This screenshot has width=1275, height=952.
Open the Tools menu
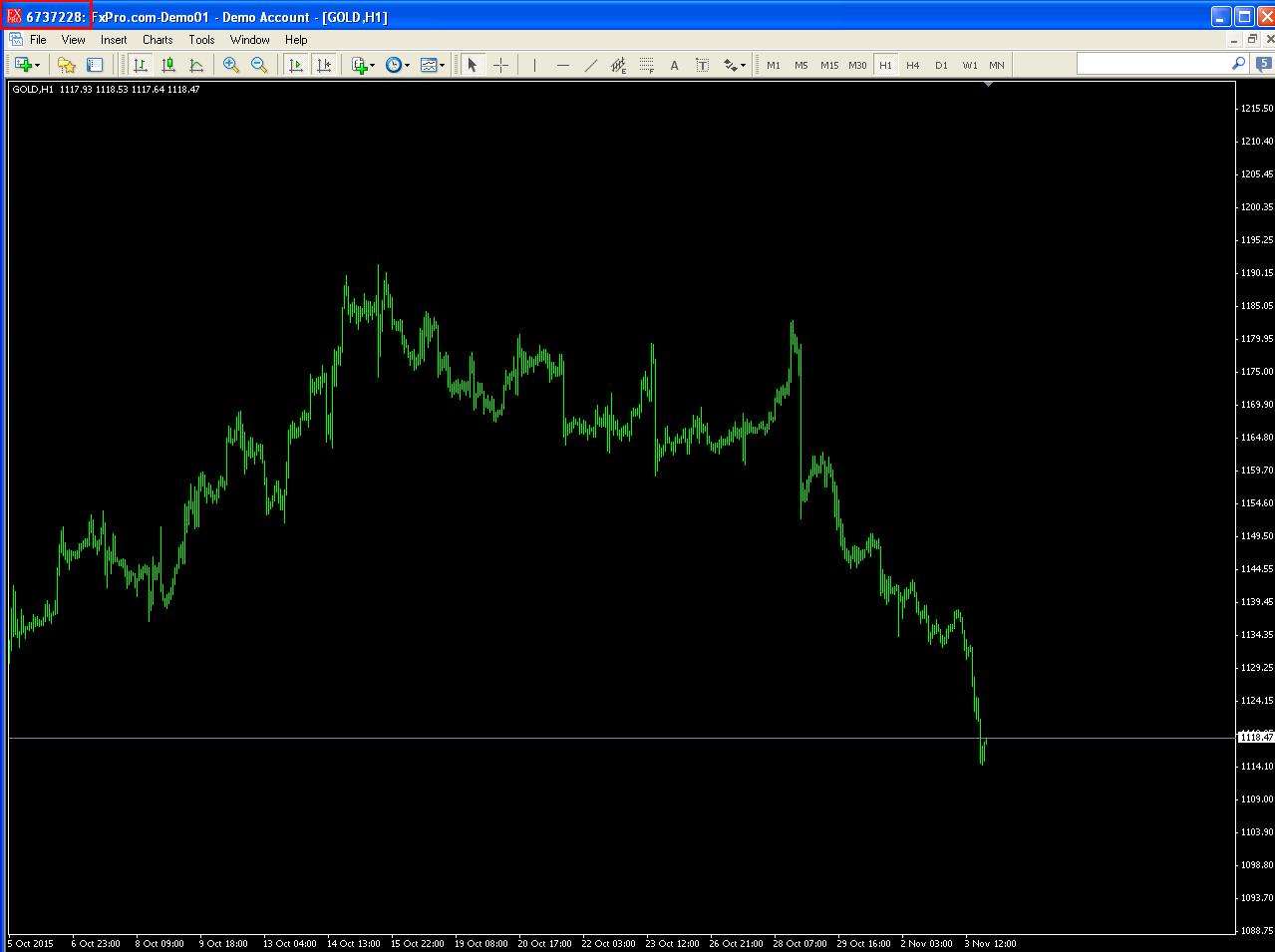click(201, 40)
